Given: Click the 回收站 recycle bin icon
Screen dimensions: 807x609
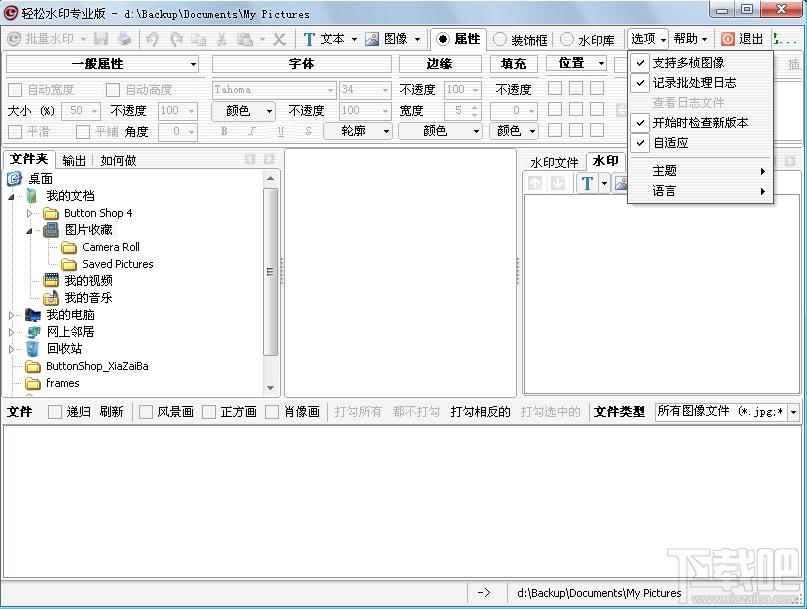Looking at the screenshot, I should click(x=32, y=349).
